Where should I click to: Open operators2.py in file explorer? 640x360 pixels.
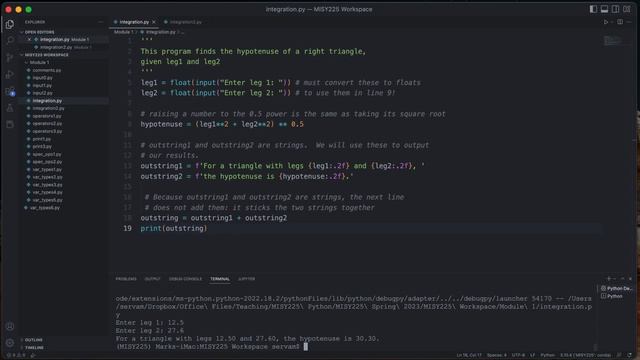47,123
